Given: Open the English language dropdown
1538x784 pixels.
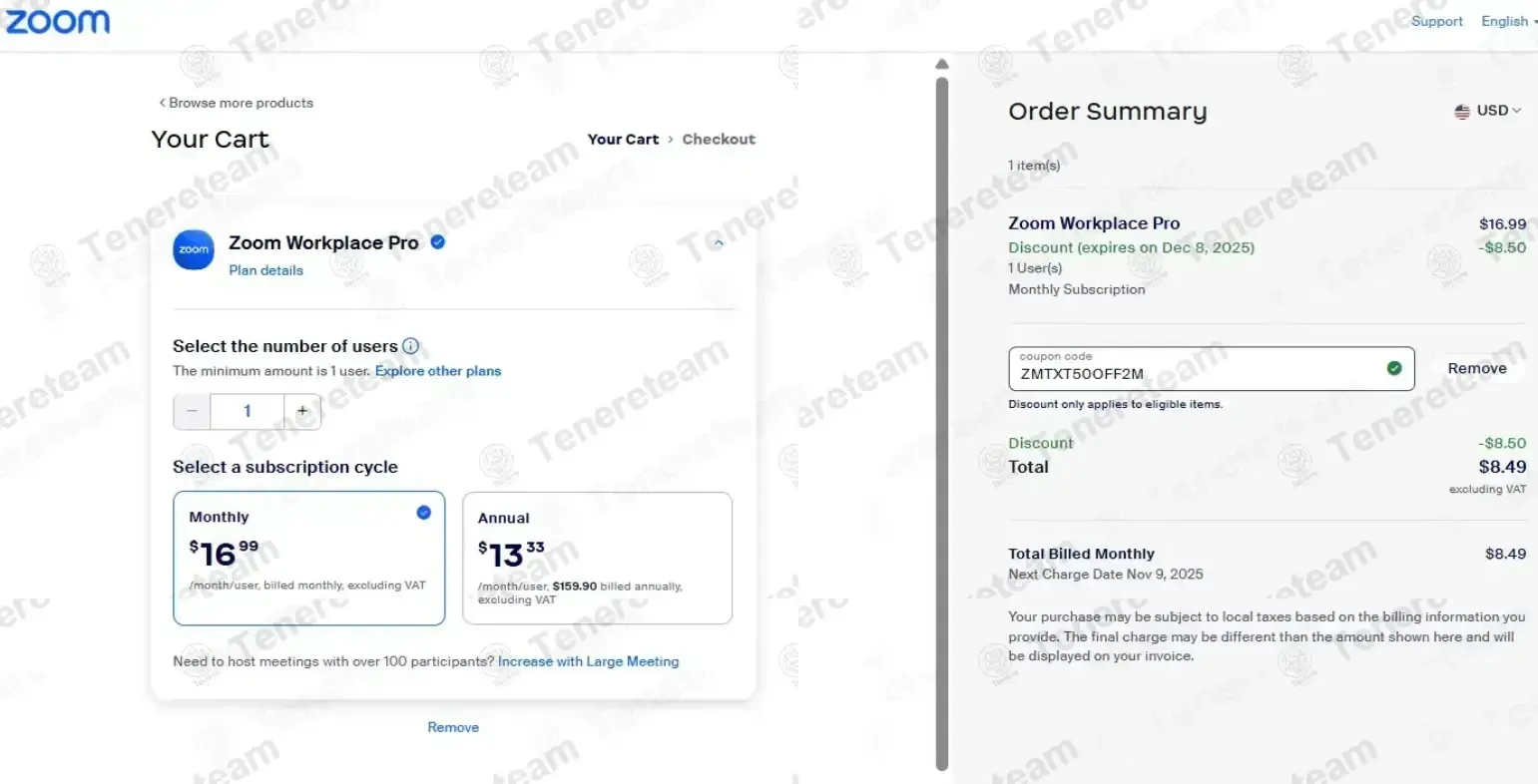Looking at the screenshot, I should [1507, 21].
